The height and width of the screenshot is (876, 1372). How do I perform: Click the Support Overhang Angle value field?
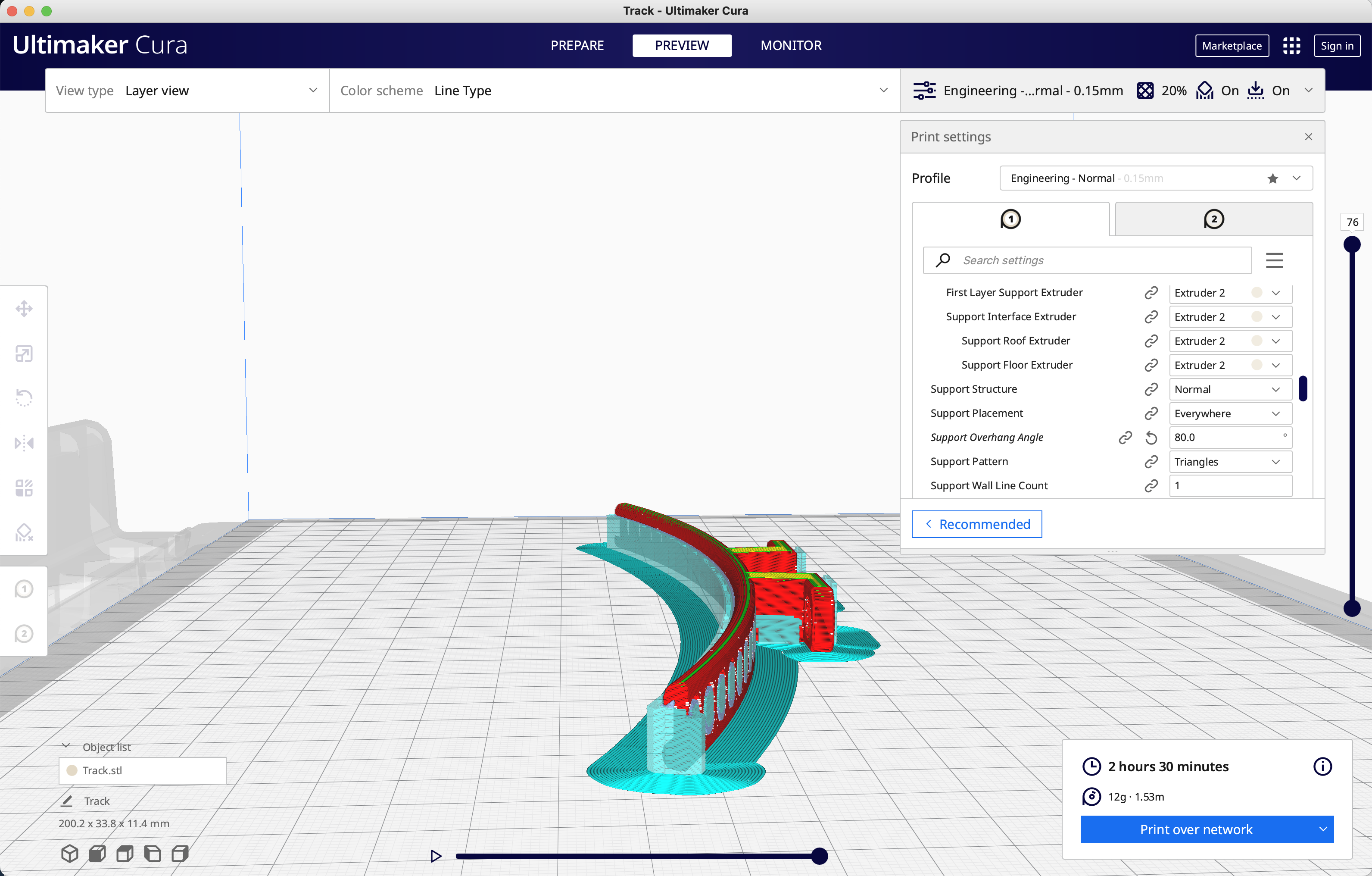[1230, 437]
